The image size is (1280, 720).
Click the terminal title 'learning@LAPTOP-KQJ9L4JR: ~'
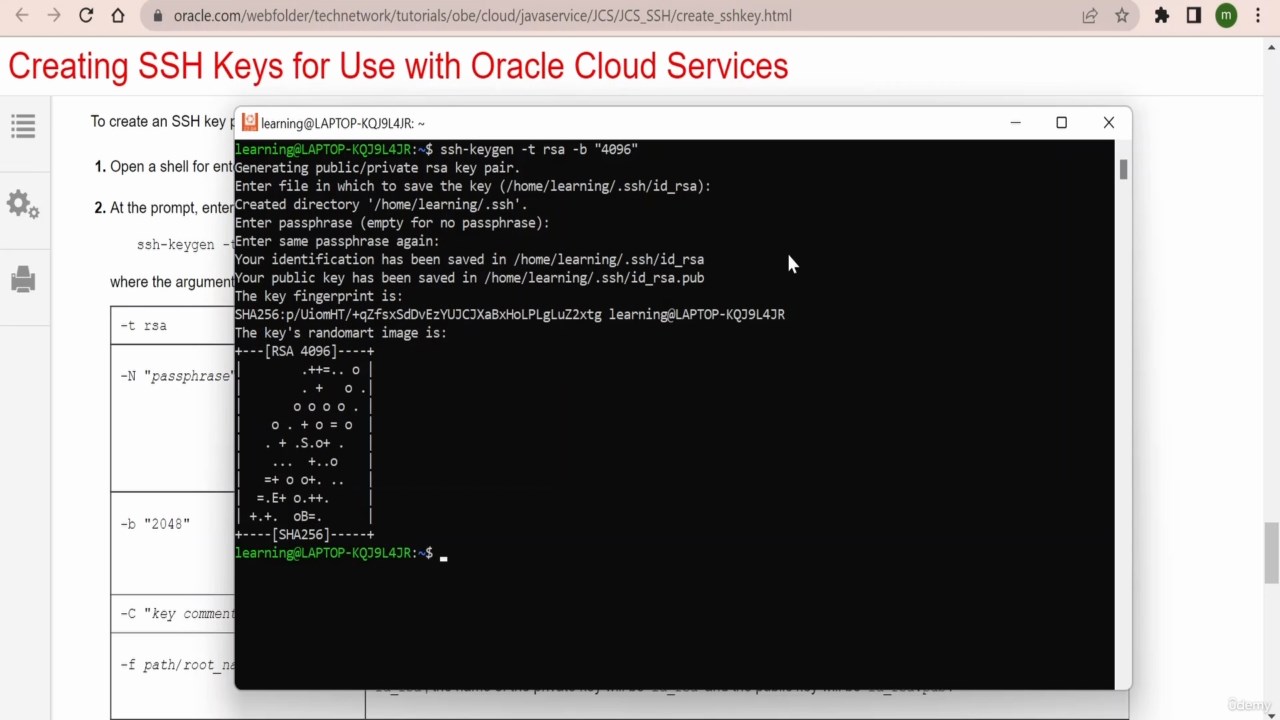[x=343, y=124]
